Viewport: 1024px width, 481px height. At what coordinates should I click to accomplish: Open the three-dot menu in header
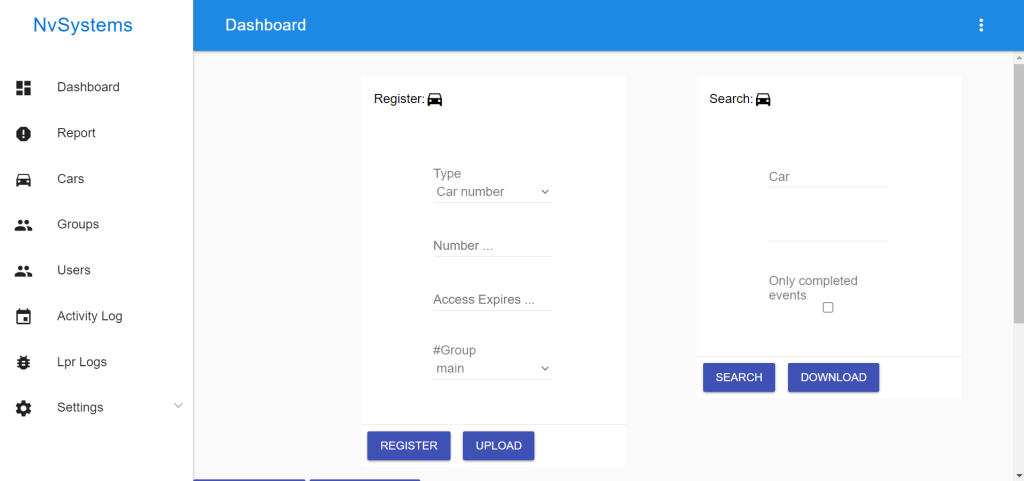(x=980, y=25)
